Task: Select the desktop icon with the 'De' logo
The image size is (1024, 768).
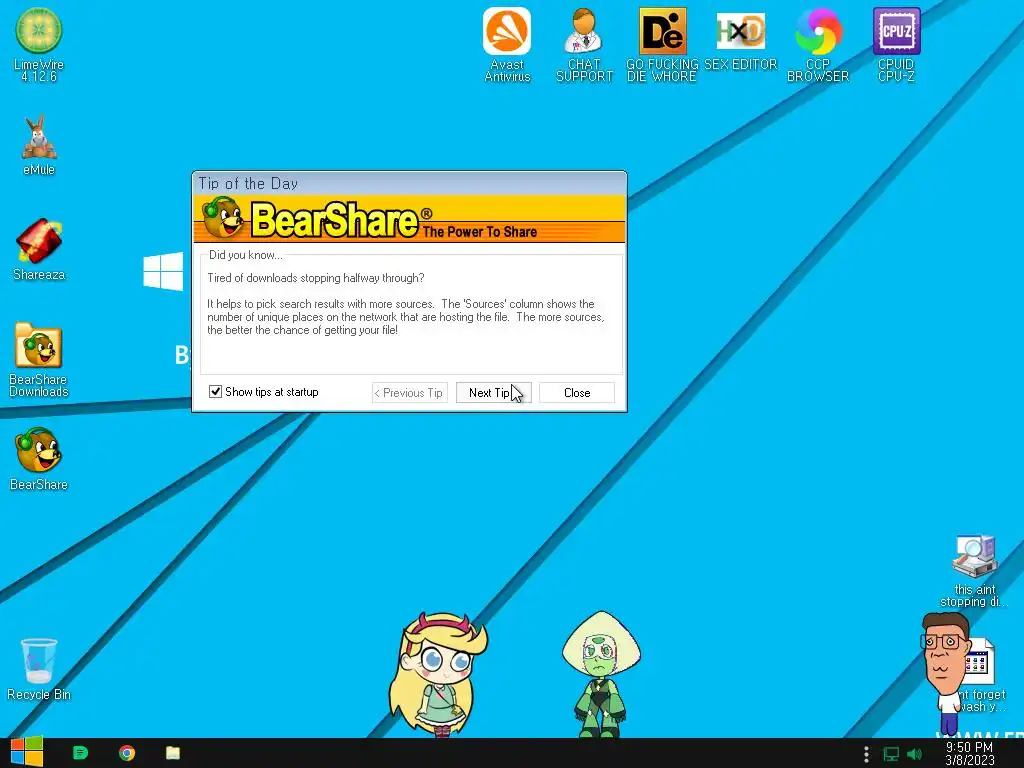Action: (662, 44)
